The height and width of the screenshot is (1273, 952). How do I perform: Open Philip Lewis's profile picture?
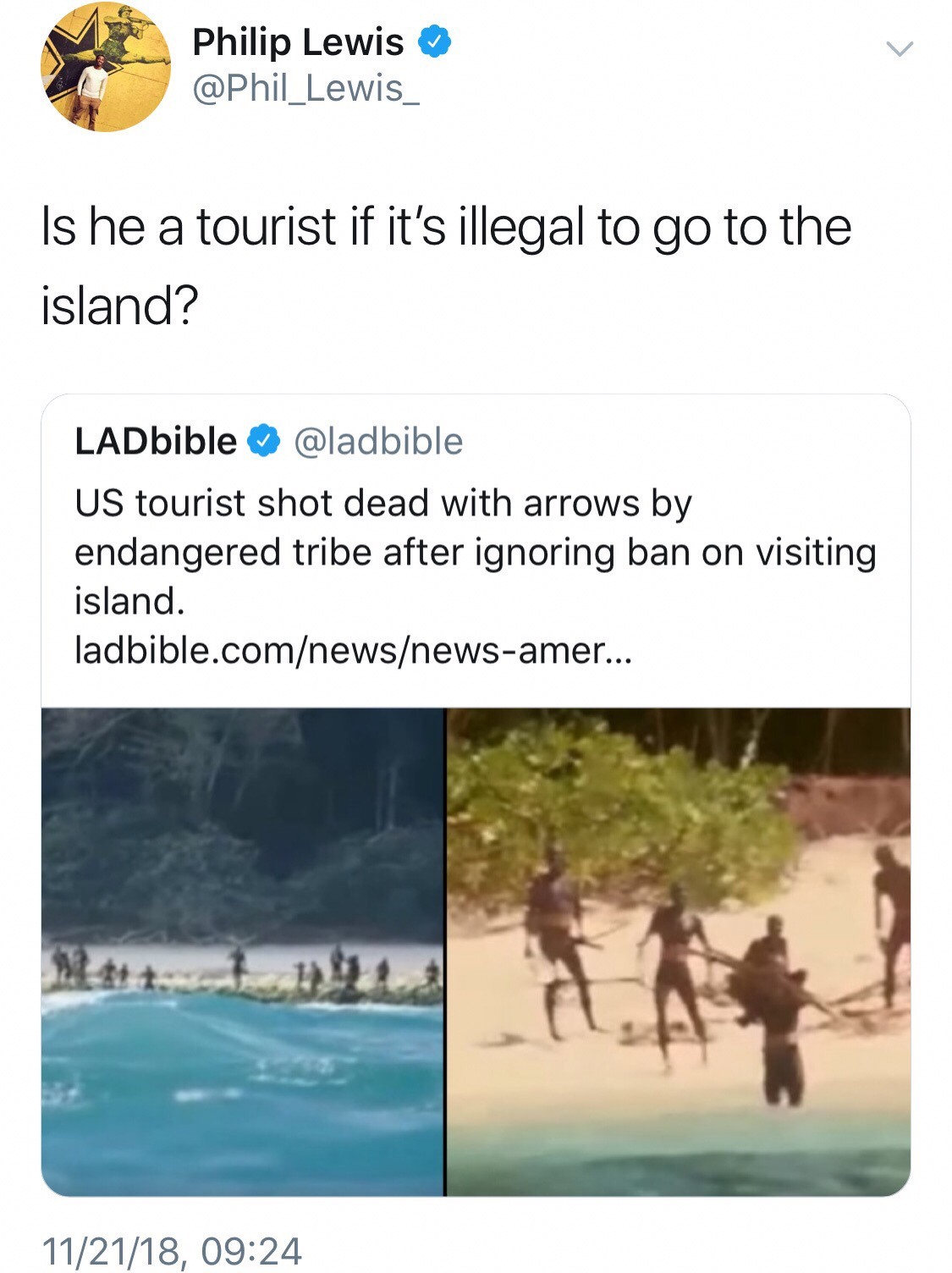click(x=106, y=67)
